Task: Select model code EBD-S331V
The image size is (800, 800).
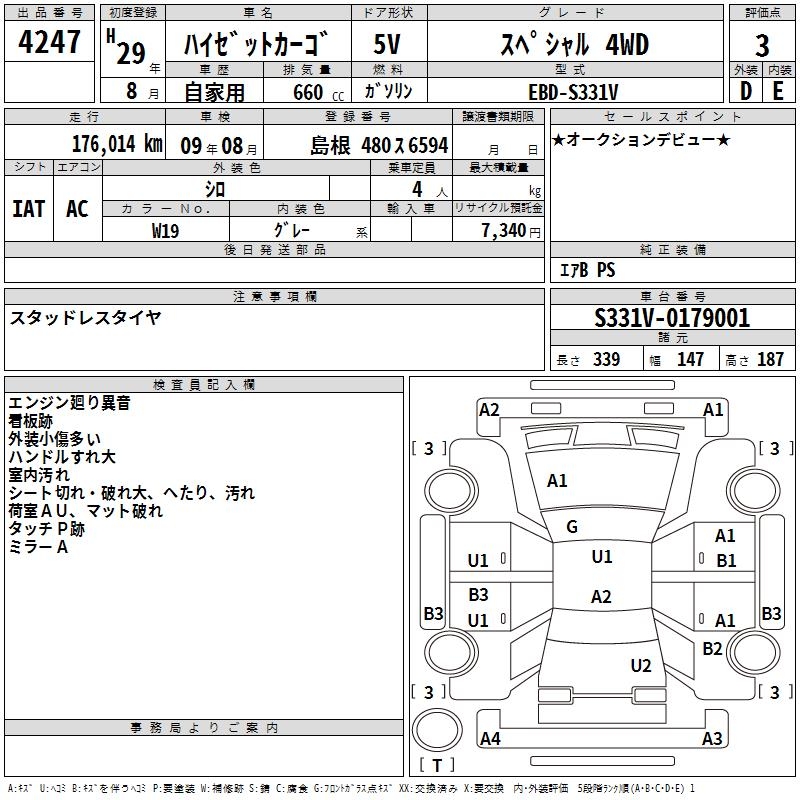Action: 573,92
